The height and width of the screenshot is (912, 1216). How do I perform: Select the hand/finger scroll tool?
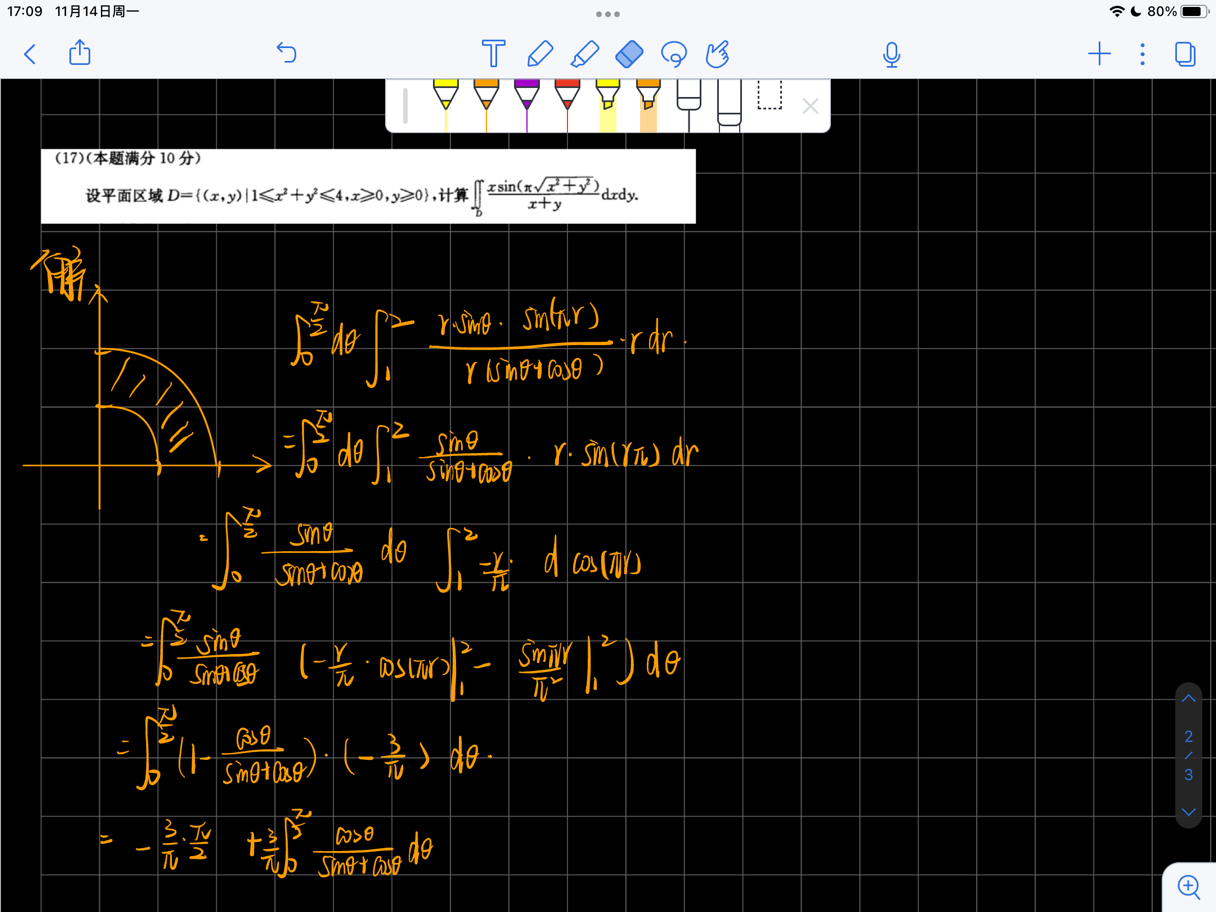pos(718,53)
